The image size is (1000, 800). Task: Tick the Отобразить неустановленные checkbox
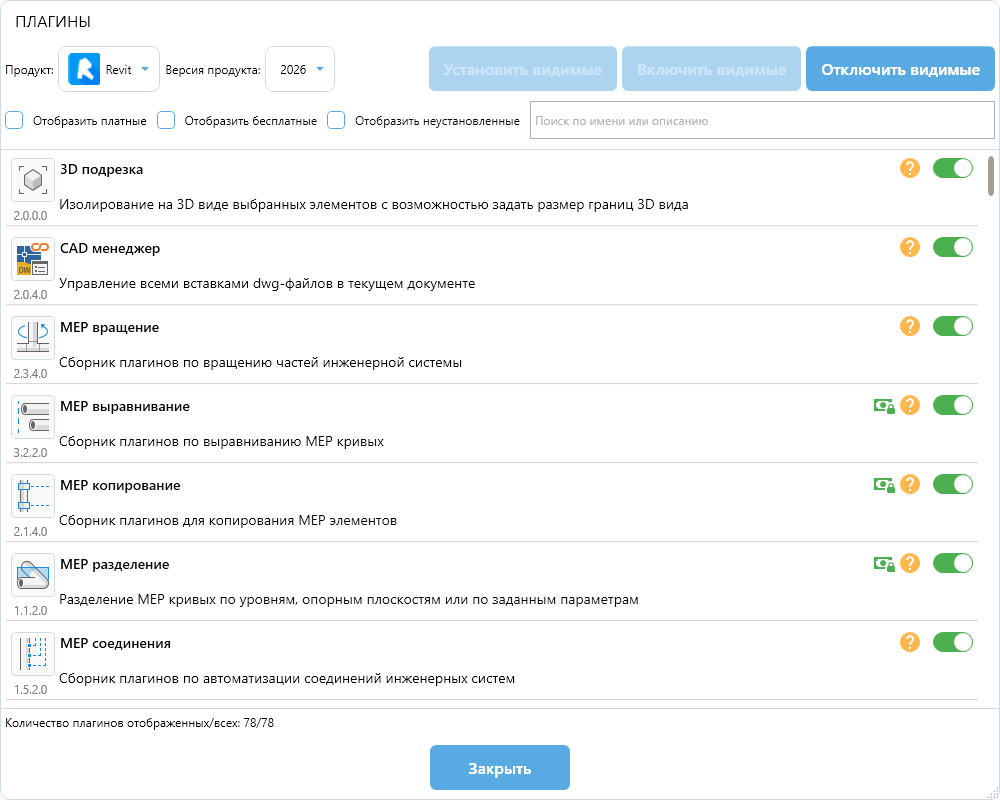coord(337,120)
